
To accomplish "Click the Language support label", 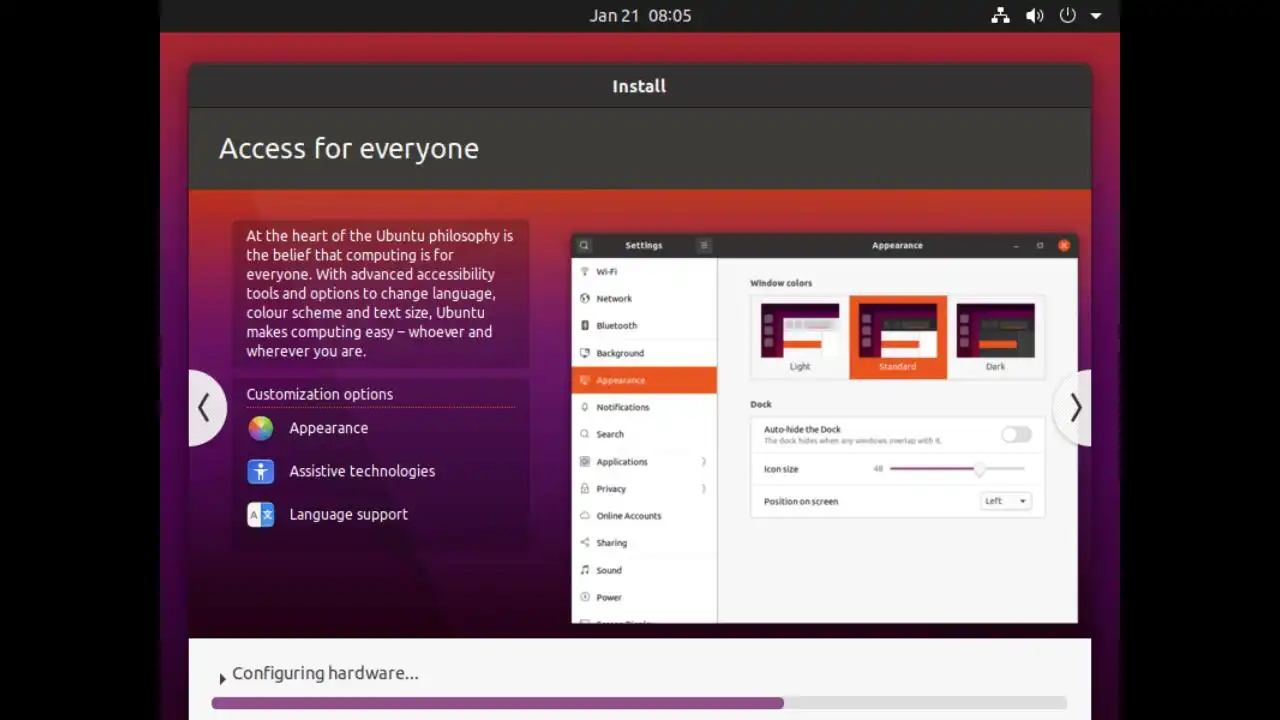I will pos(348,514).
